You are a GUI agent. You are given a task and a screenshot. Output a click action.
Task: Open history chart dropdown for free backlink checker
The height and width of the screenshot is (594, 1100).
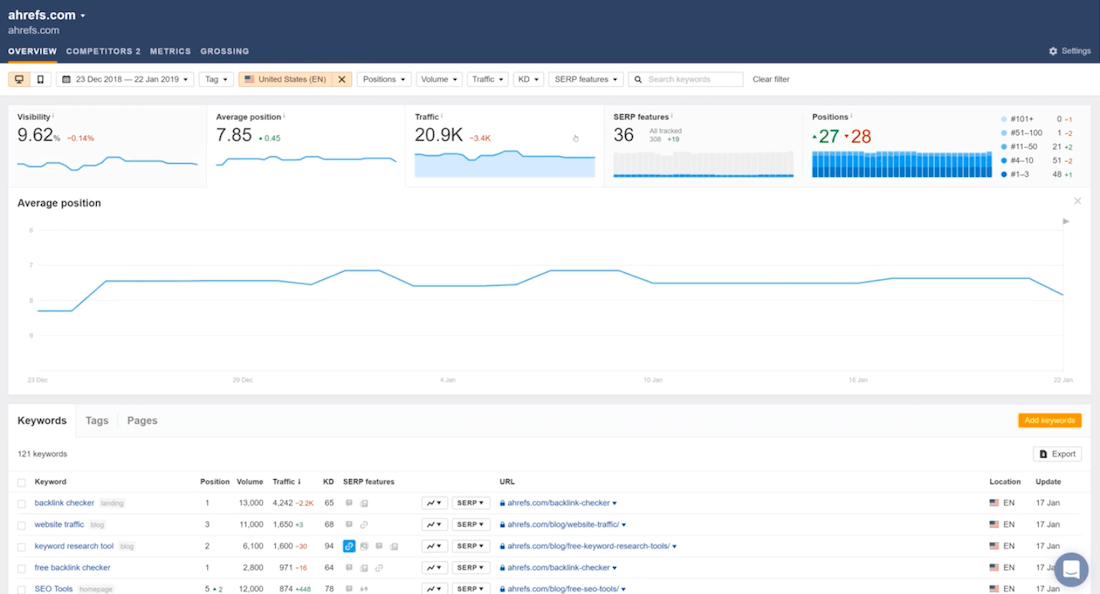[434, 568]
